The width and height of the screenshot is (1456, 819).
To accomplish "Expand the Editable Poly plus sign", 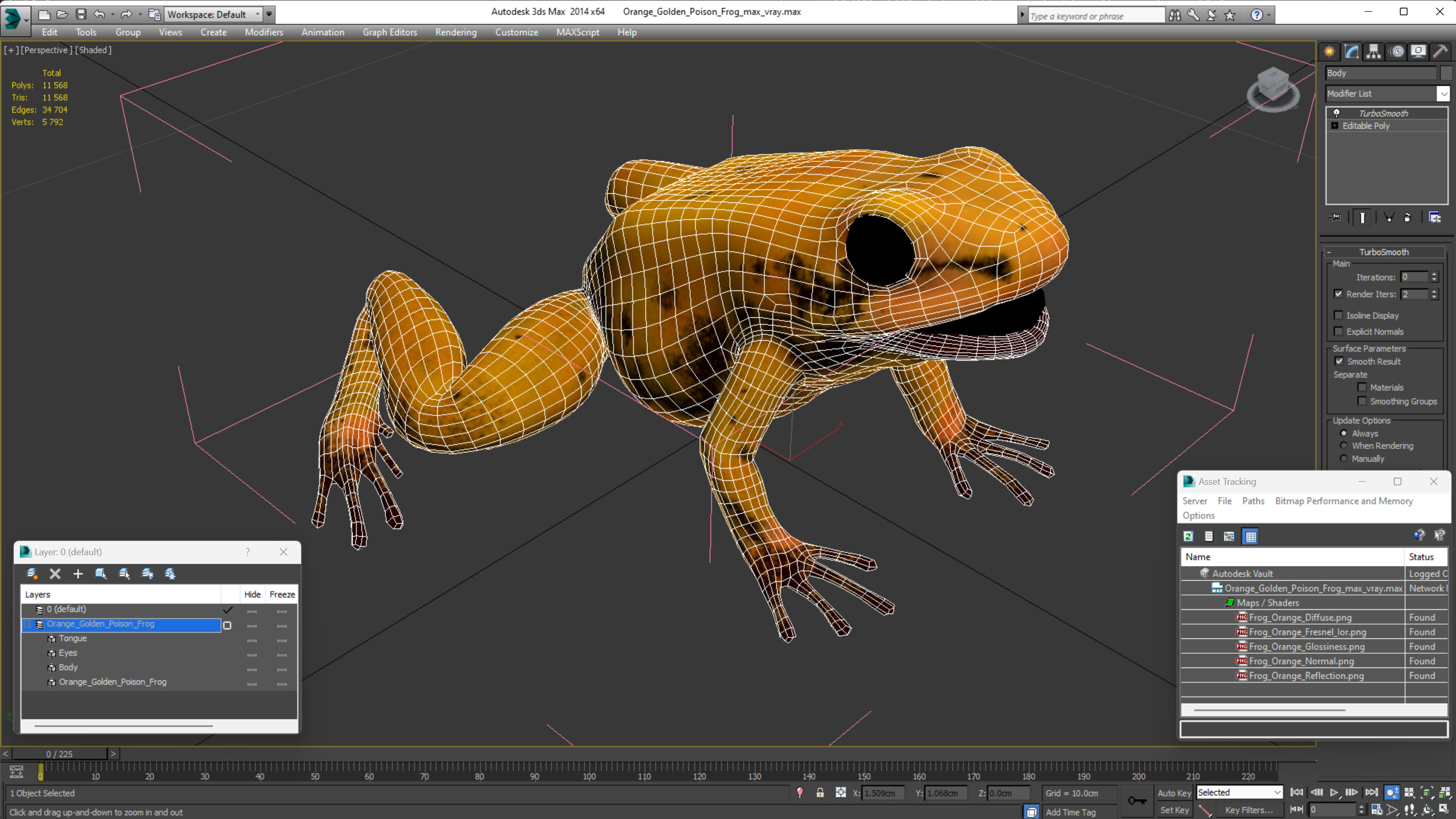I will point(1335,126).
